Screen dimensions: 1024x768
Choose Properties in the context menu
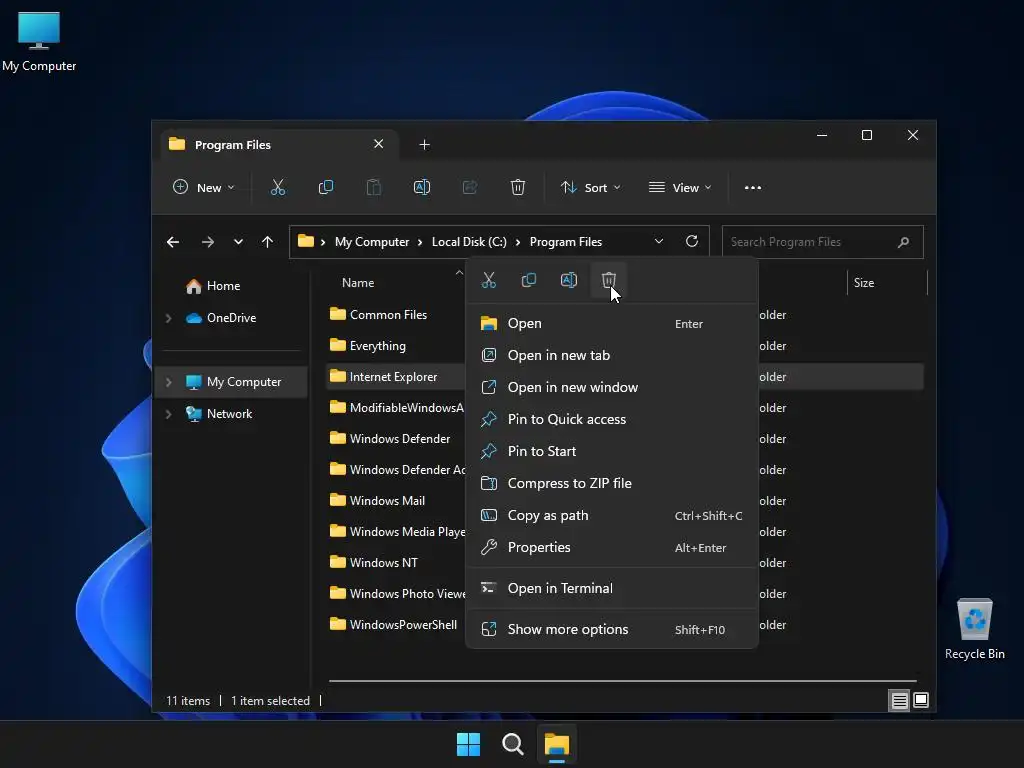[x=611, y=547]
